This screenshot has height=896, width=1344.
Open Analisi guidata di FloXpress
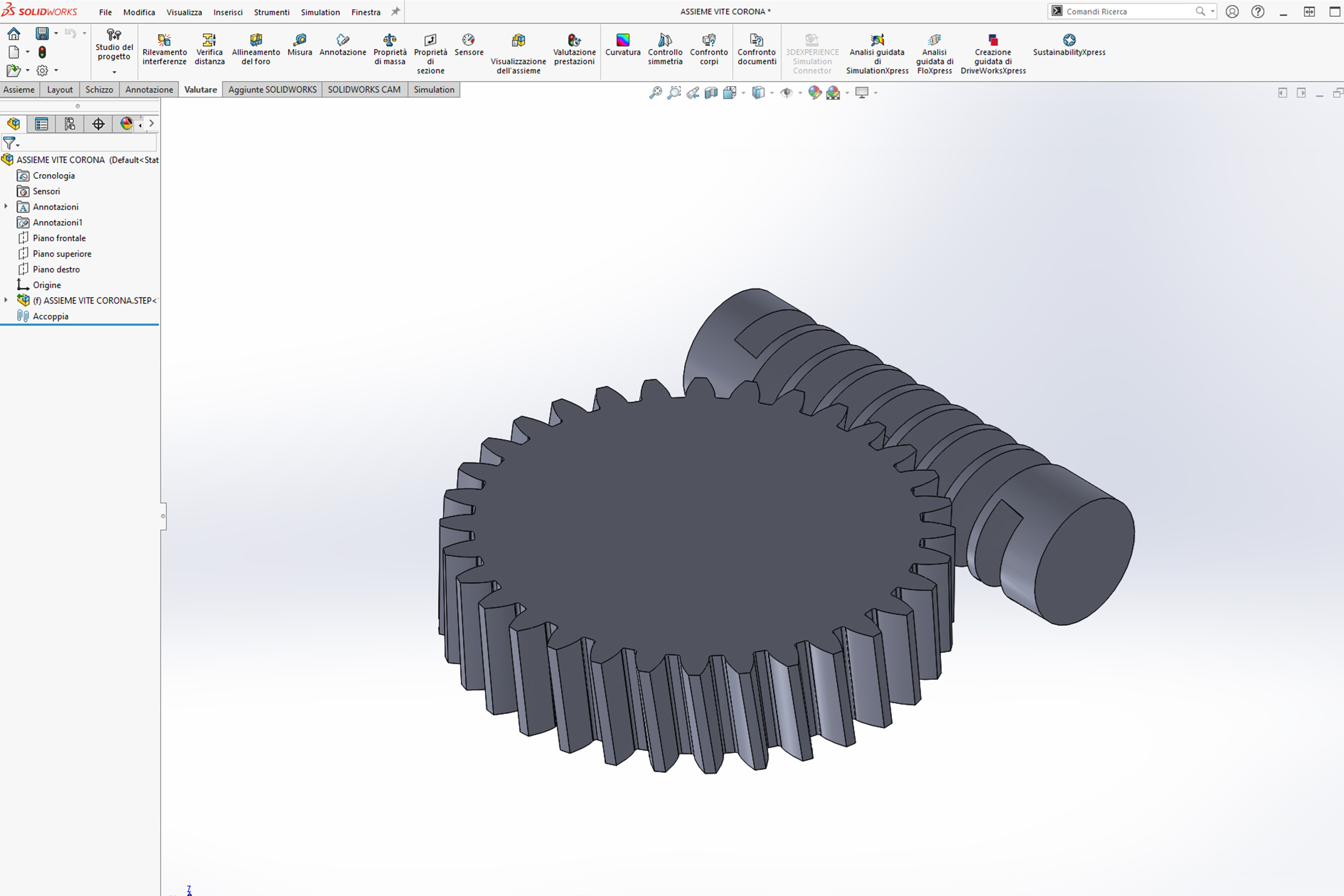click(x=934, y=54)
